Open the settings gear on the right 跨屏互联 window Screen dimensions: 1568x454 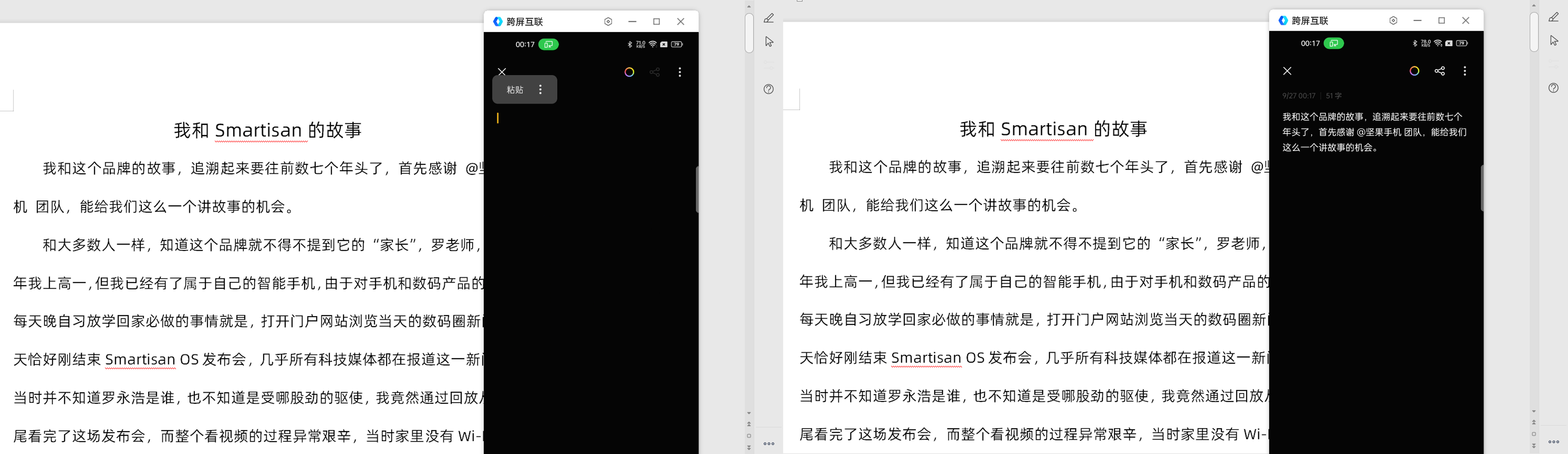[x=1393, y=20]
